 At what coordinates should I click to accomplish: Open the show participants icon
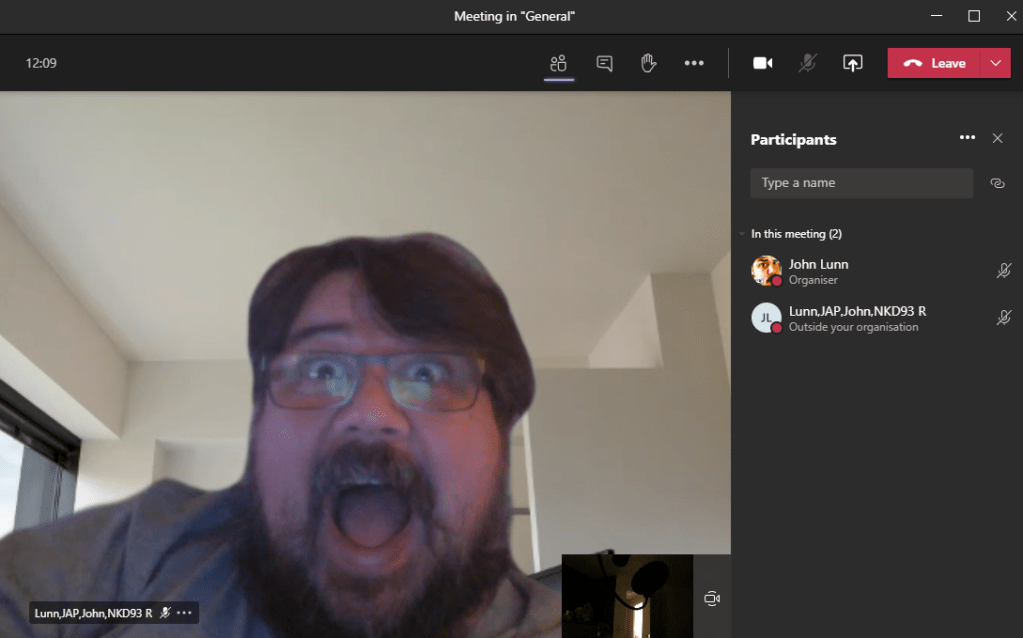point(558,63)
